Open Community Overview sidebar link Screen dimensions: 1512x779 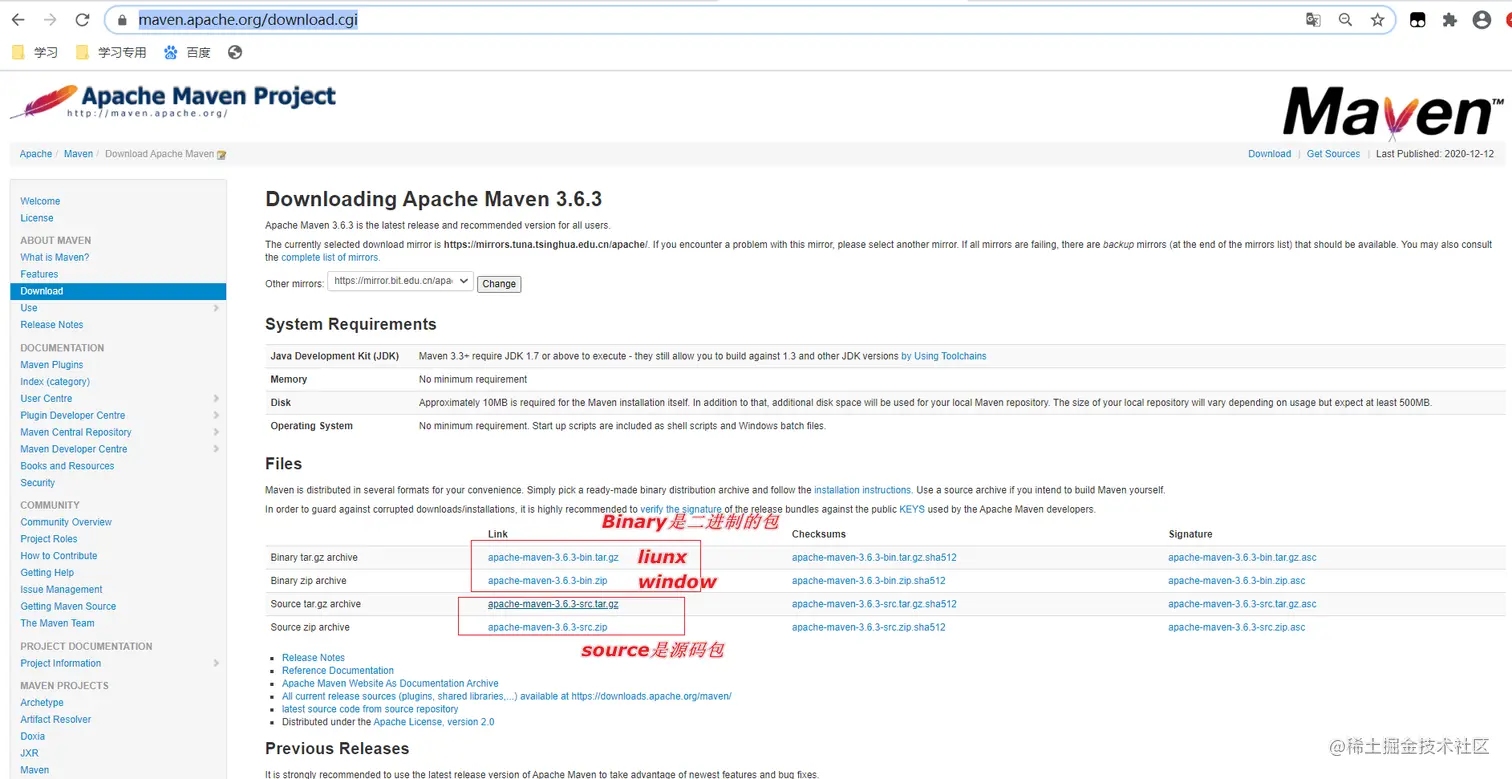click(66, 522)
